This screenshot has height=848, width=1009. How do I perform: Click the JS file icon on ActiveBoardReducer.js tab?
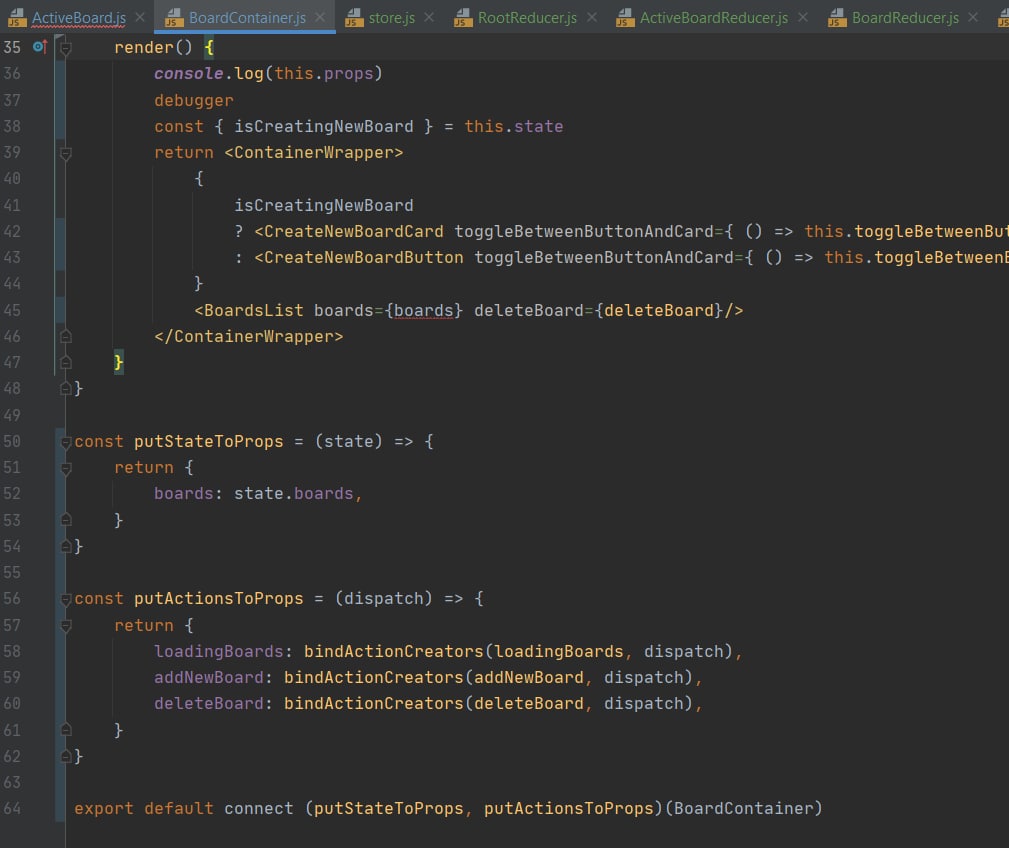pyautogui.click(x=625, y=17)
